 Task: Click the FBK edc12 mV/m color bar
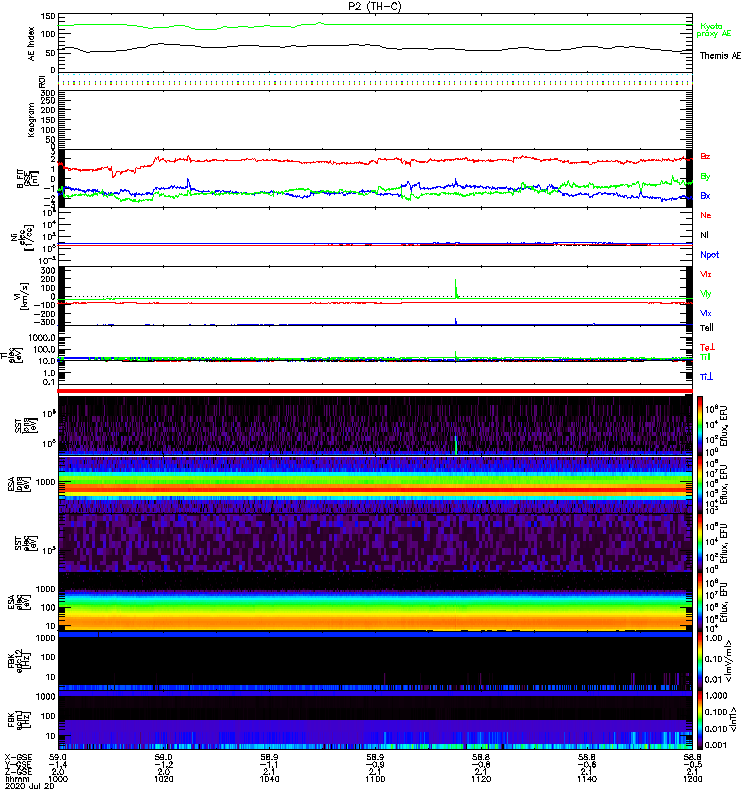pyautogui.click(x=700, y=661)
